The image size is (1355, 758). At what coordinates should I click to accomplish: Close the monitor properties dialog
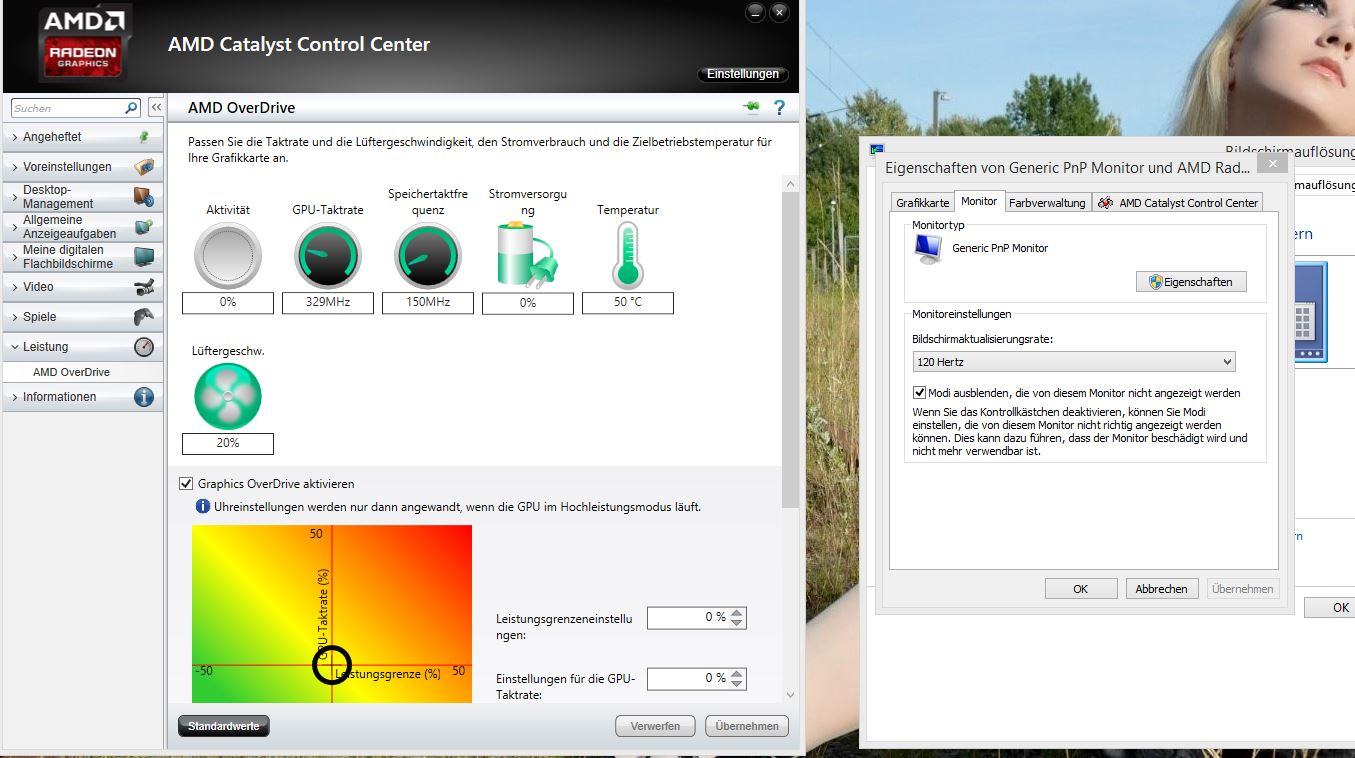1272,164
